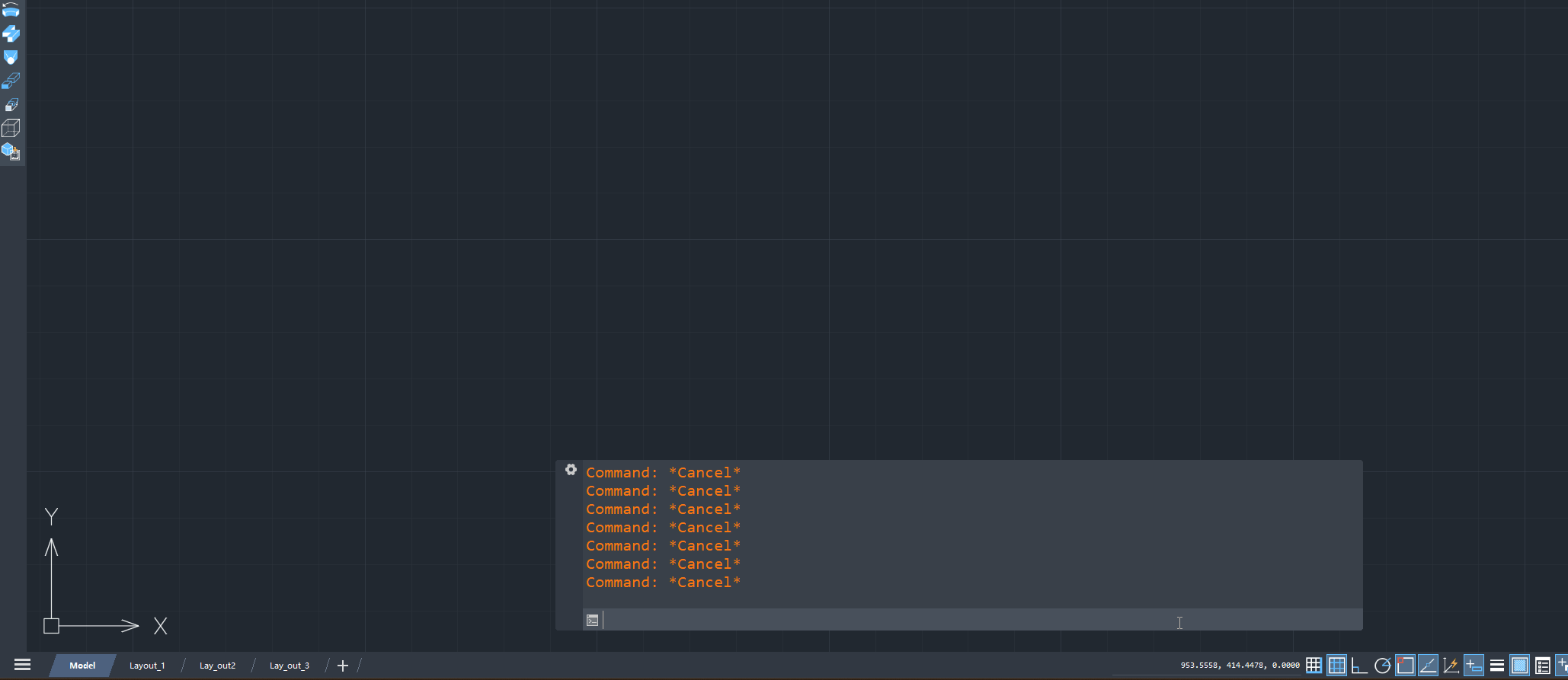Click the intersect-style solid icon with crossed blocks
This screenshot has height=680, width=1568.
coord(11,34)
